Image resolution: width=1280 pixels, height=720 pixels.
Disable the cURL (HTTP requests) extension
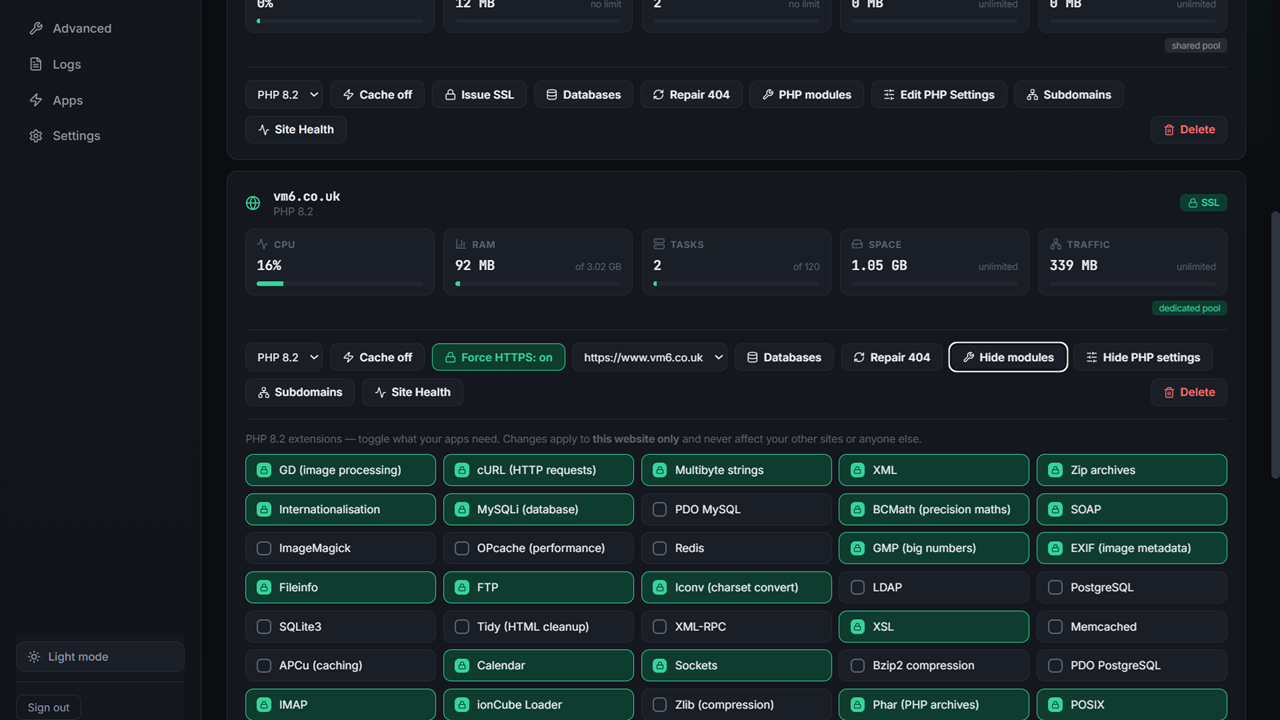click(x=538, y=470)
